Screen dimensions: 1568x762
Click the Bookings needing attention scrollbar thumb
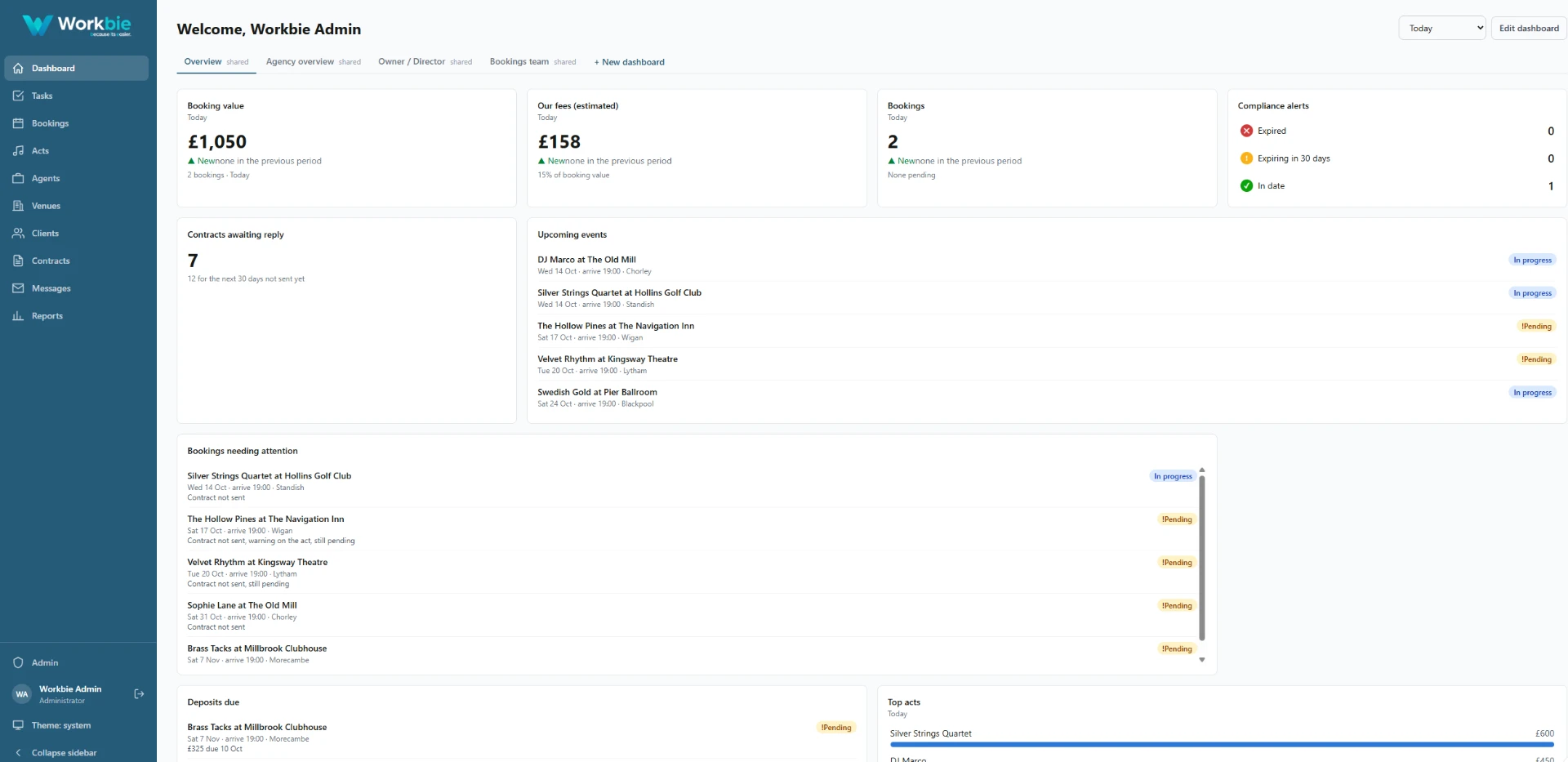1202,559
